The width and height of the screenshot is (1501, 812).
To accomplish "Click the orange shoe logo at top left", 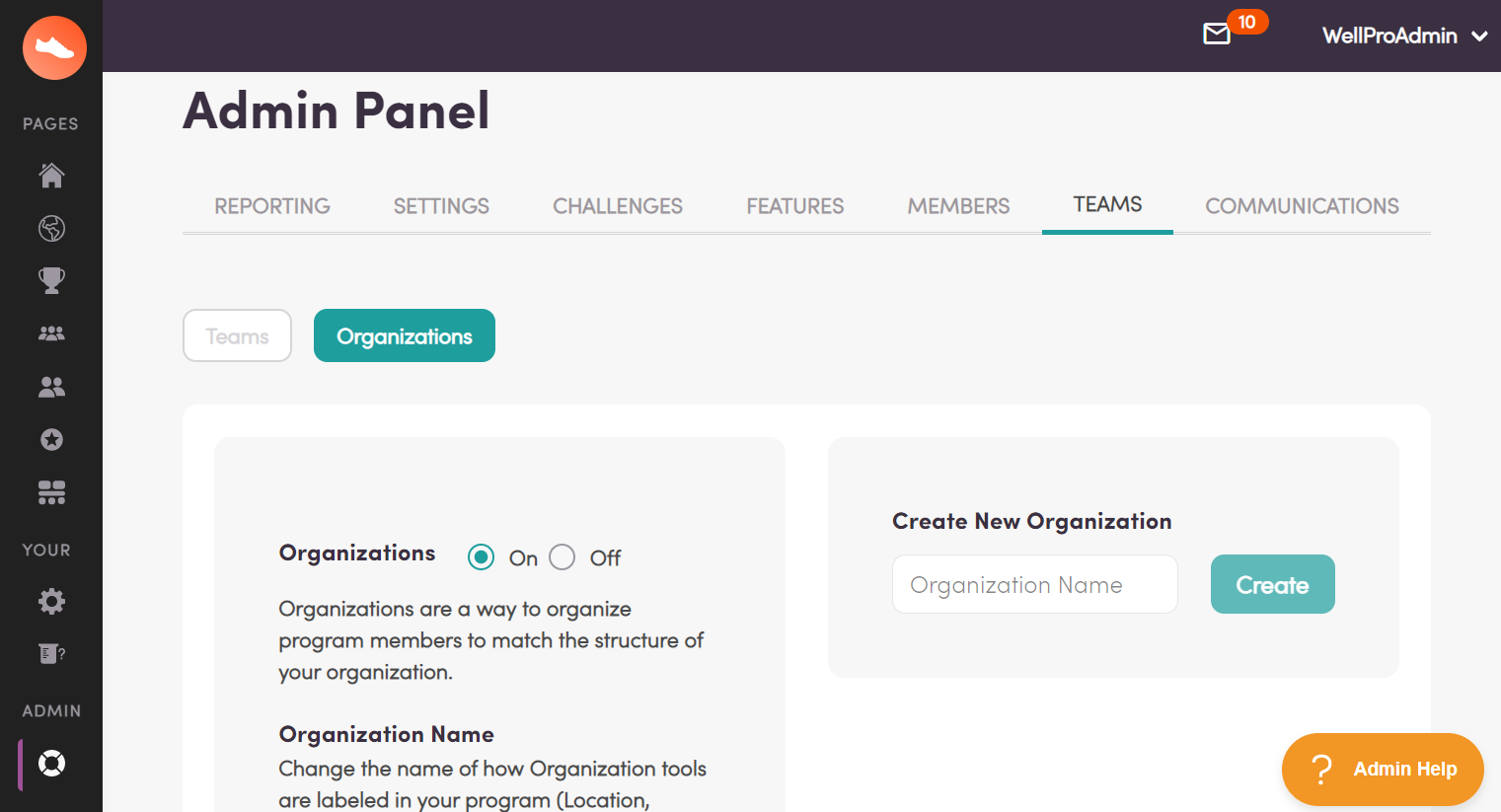I will click(54, 47).
